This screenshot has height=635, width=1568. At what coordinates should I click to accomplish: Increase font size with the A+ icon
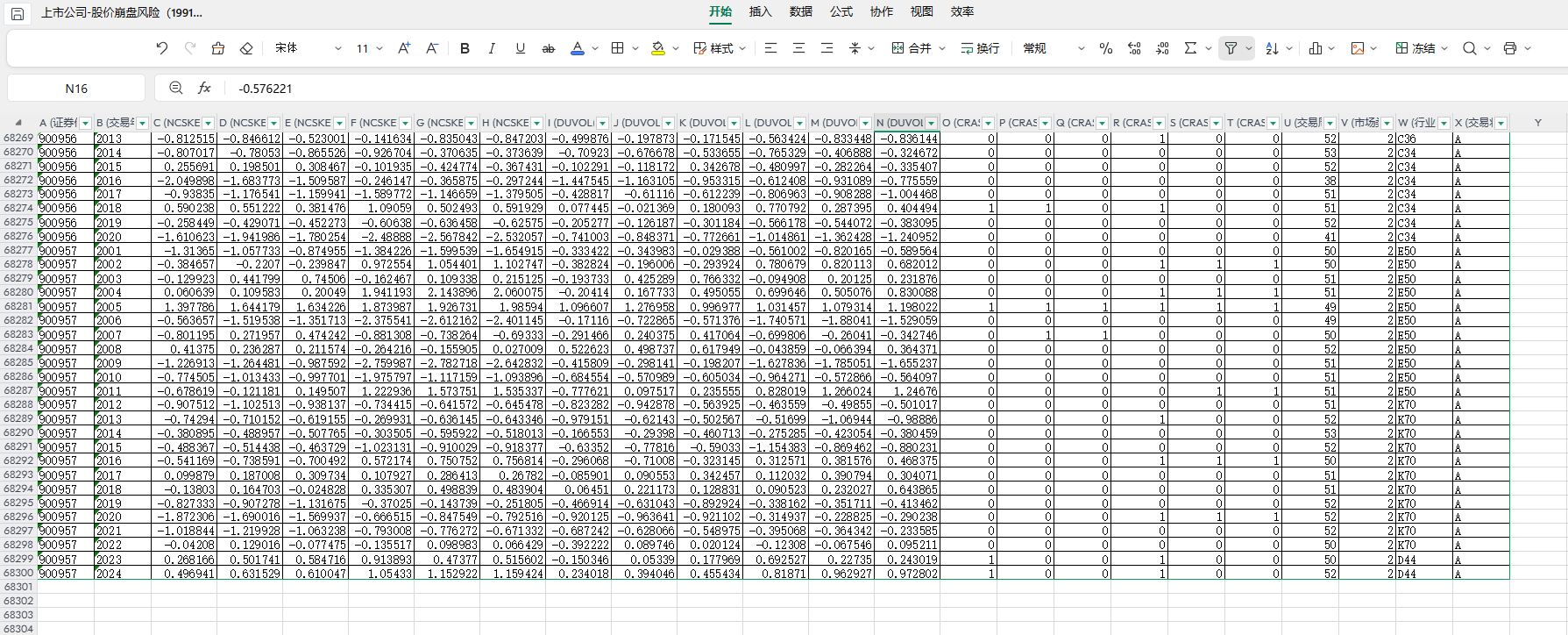pos(404,48)
